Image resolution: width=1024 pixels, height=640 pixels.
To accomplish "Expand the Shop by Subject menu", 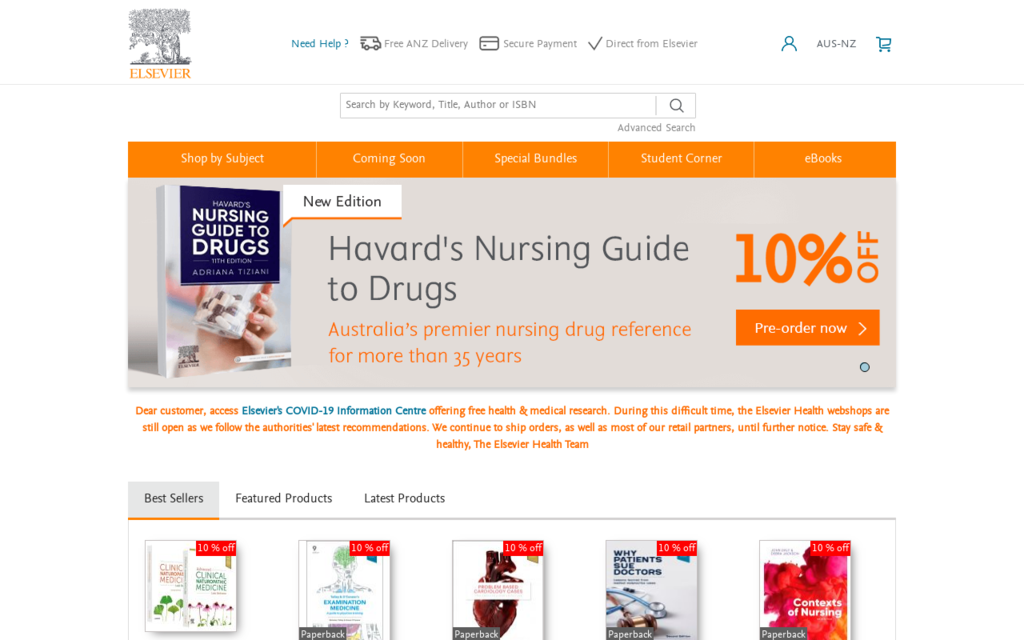I will [222, 159].
